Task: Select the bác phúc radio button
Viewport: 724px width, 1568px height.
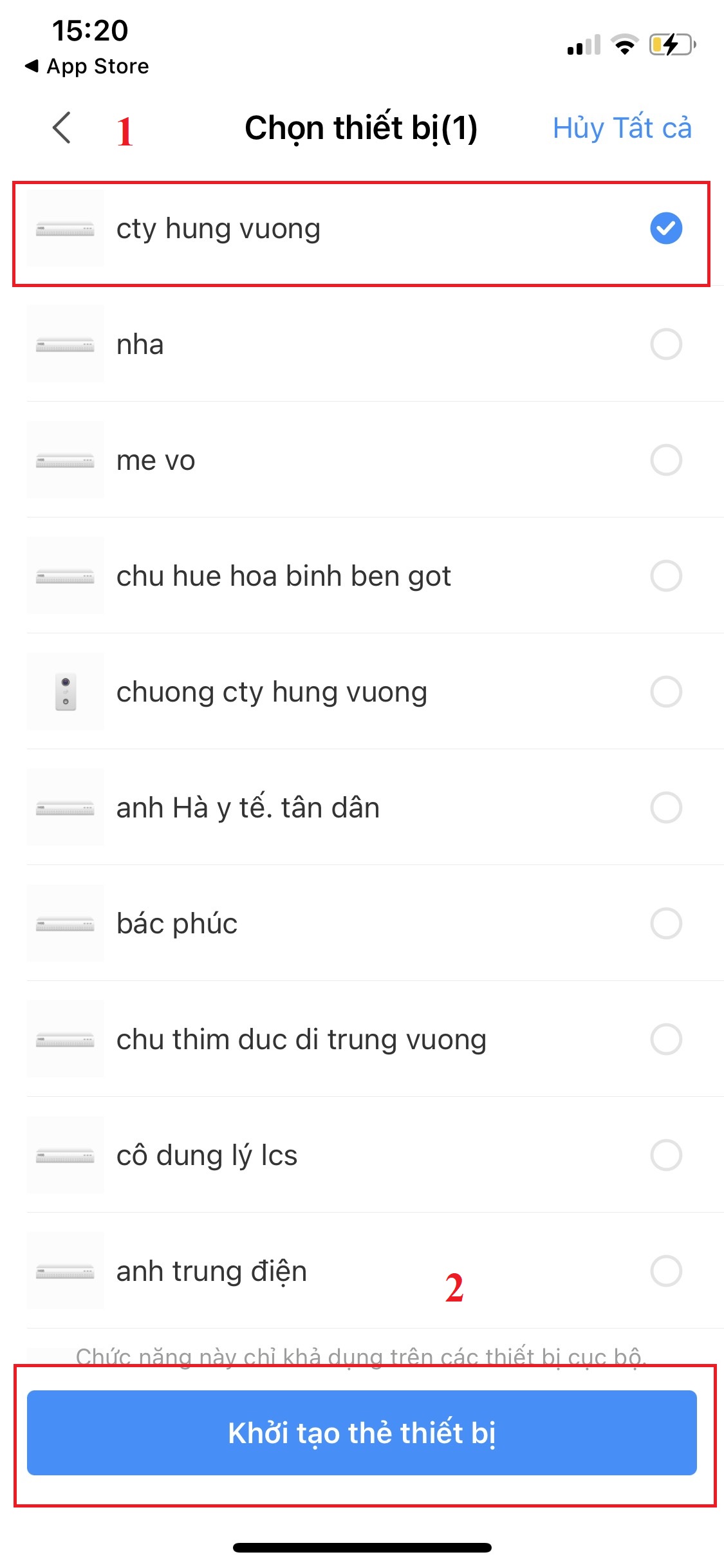Action: 665,924
